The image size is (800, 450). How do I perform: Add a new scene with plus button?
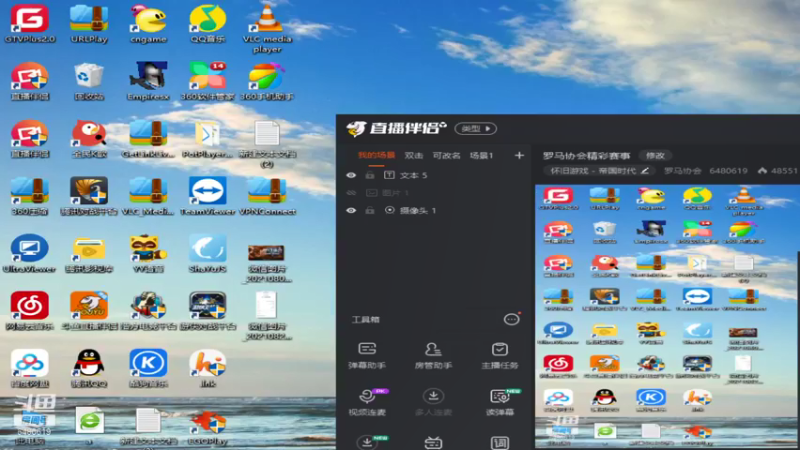519,155
